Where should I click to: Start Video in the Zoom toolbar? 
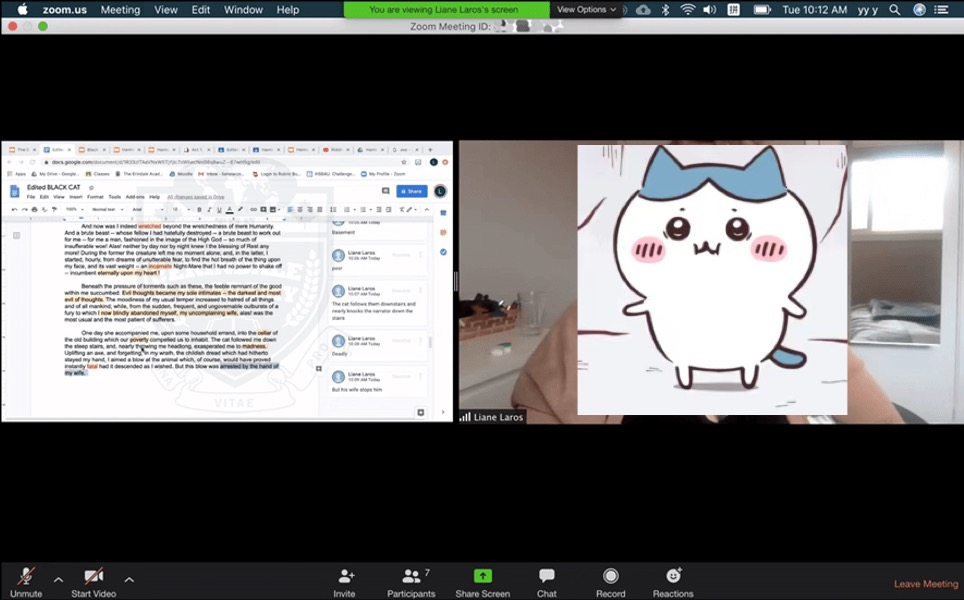[93, 582]
